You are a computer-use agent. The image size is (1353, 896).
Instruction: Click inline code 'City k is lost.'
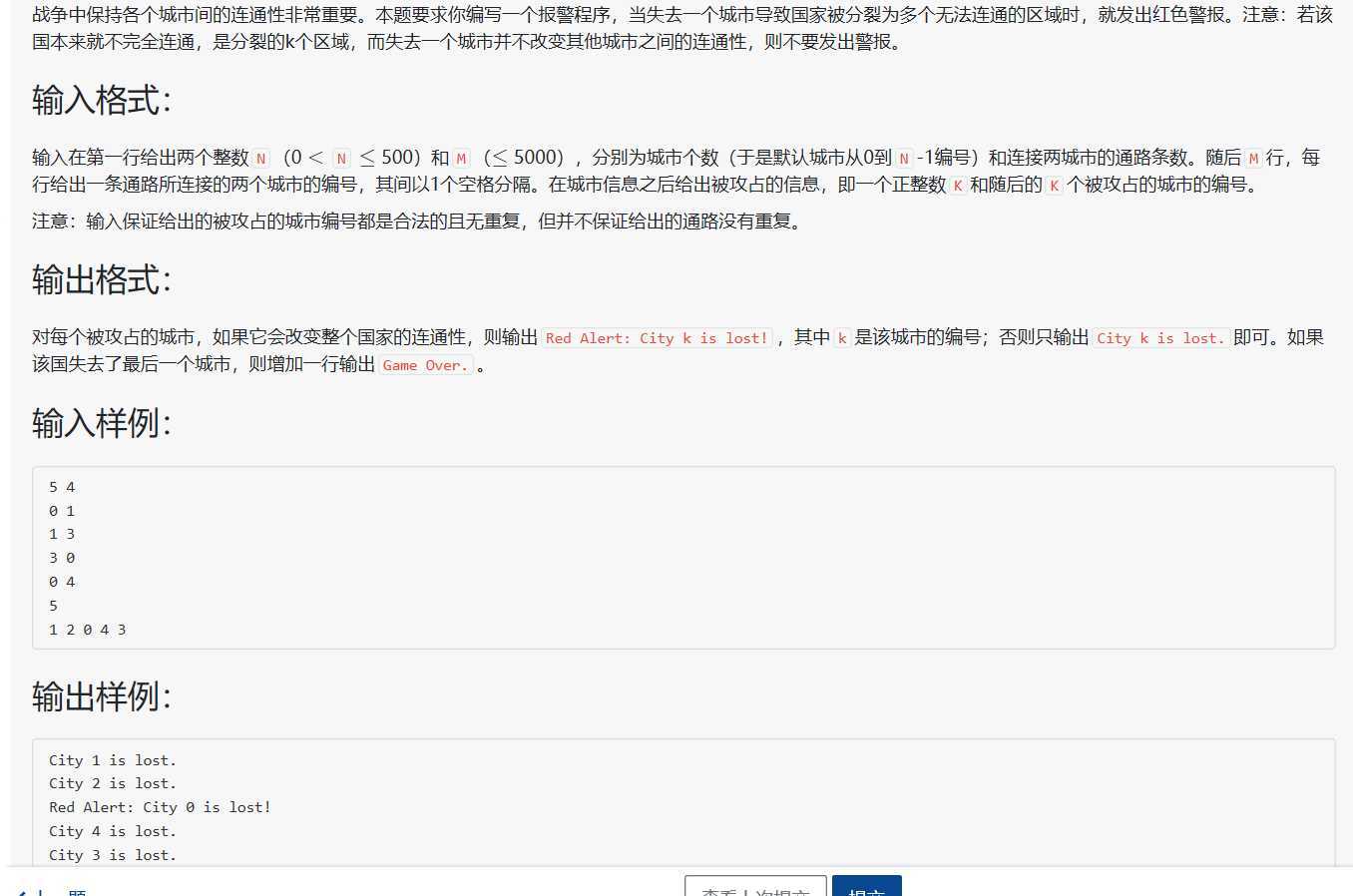(1160, 338)
